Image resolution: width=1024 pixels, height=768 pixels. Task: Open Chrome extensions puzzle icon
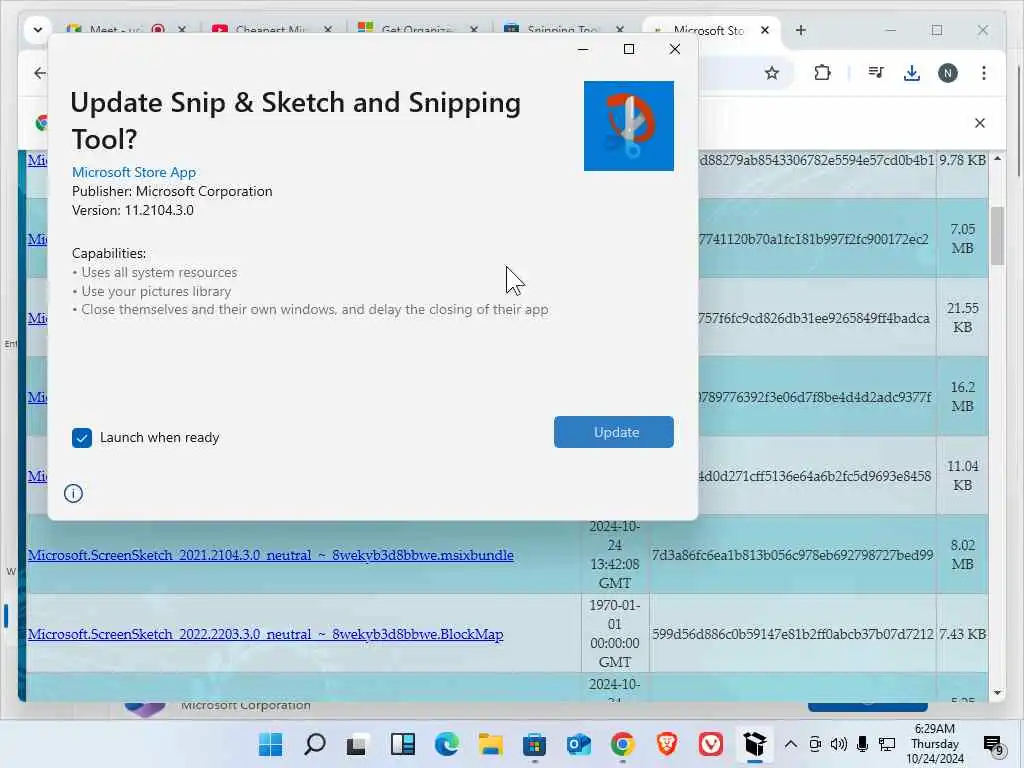click(822, 72)
